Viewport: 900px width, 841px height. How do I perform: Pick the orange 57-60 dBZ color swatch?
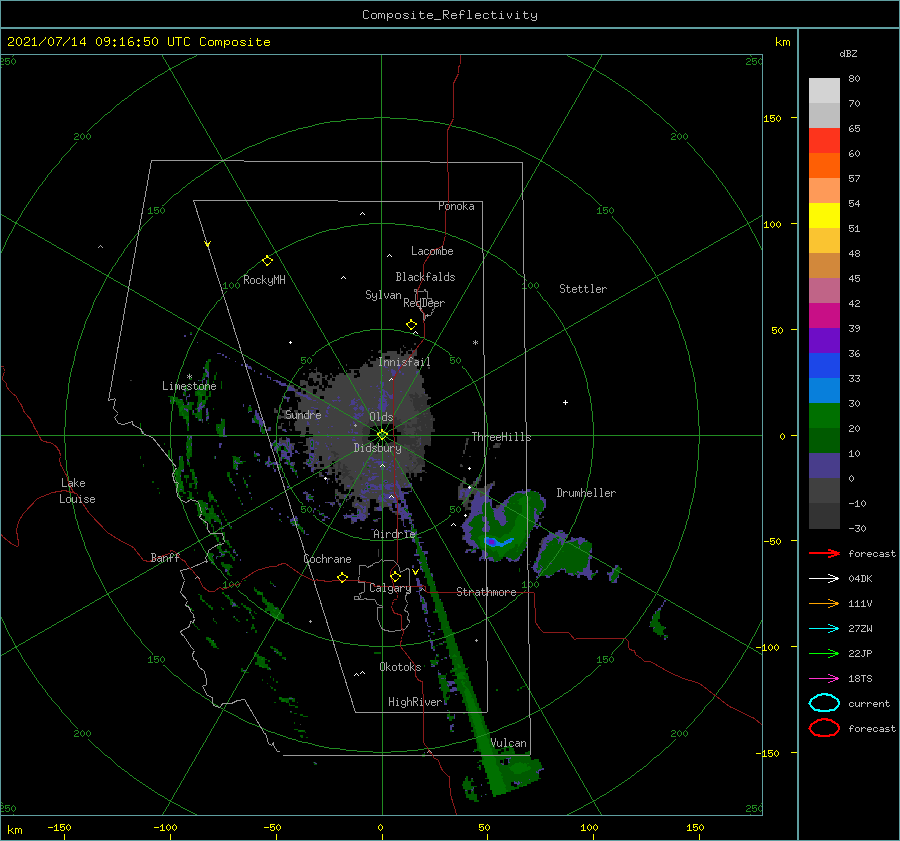(x=824, y=165)
